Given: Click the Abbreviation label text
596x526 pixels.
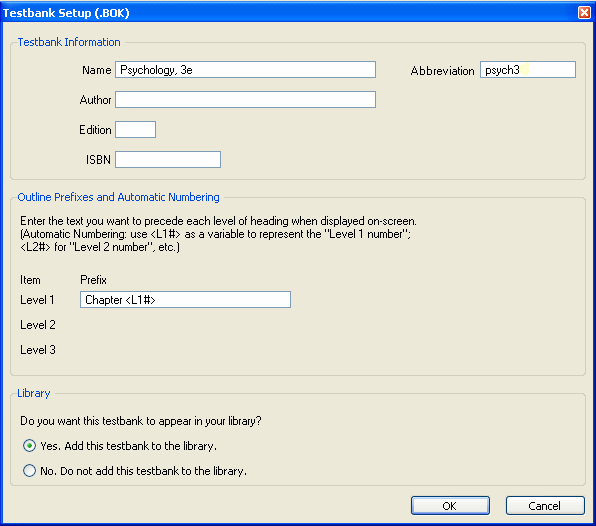Looking at the screenshot, I should pos(442,71).
